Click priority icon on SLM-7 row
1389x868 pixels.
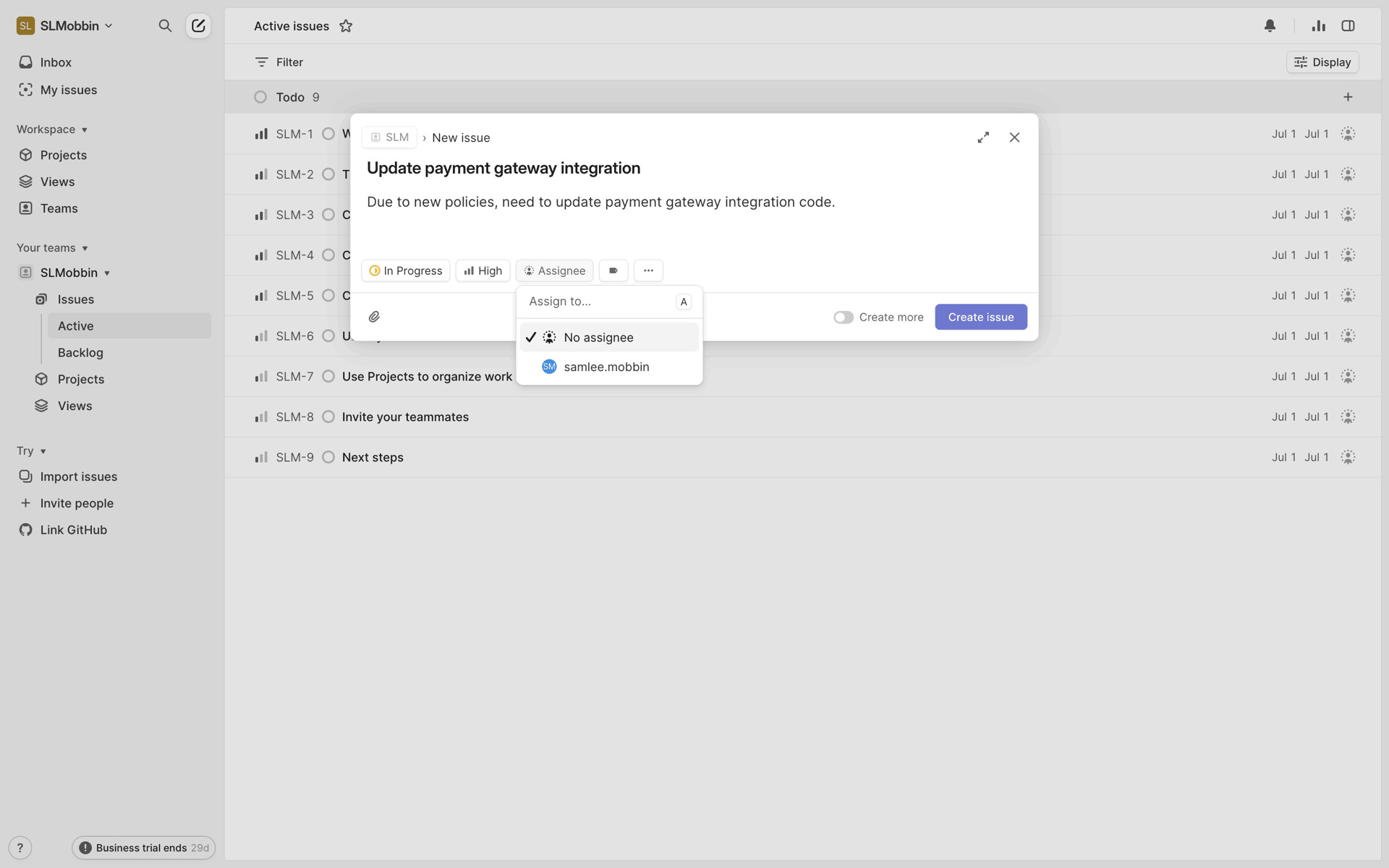tap(261, 376)
